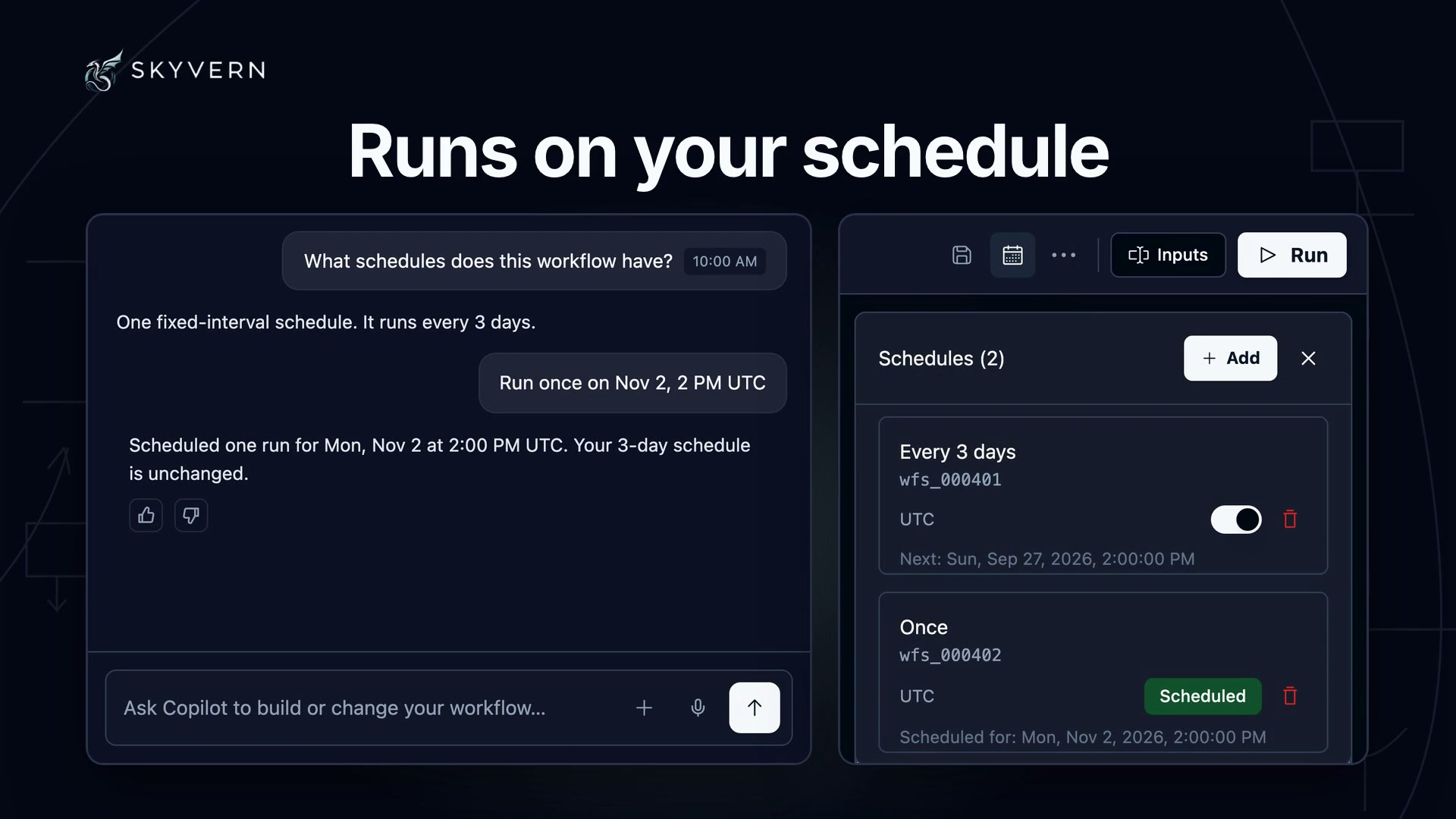Click the save workflow disk icon
The height and width of the screenshot is (819, 1456).
(962, 255)
